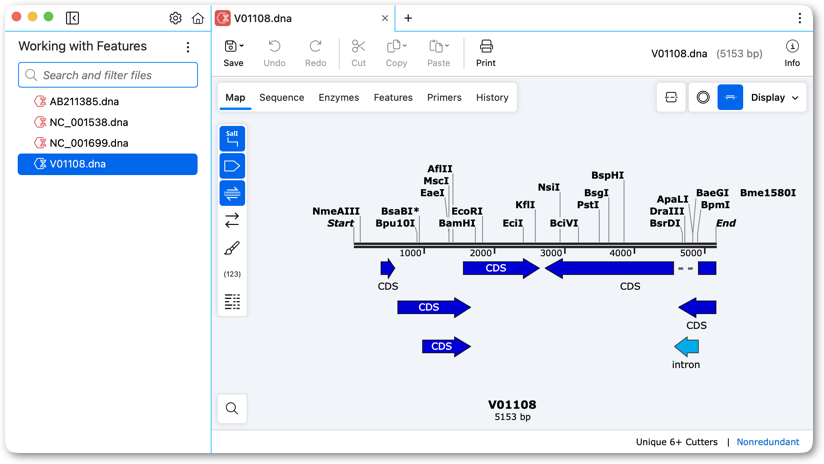Select V01108.dna in file list
The width and height of the screenshot is (824, 464).
tap(108, 164)
